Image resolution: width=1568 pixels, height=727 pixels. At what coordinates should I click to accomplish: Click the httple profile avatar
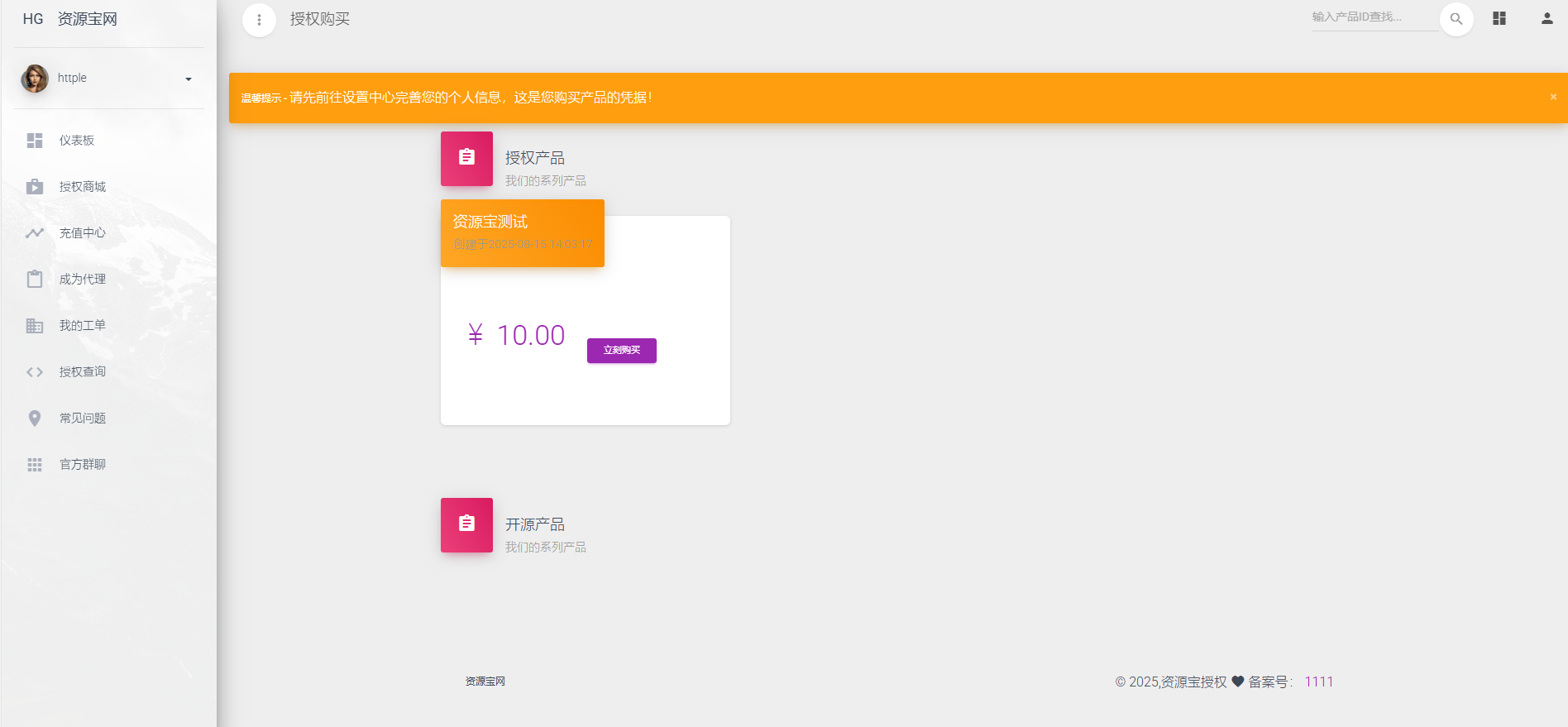pyautogui.click(x=35, y=79)
